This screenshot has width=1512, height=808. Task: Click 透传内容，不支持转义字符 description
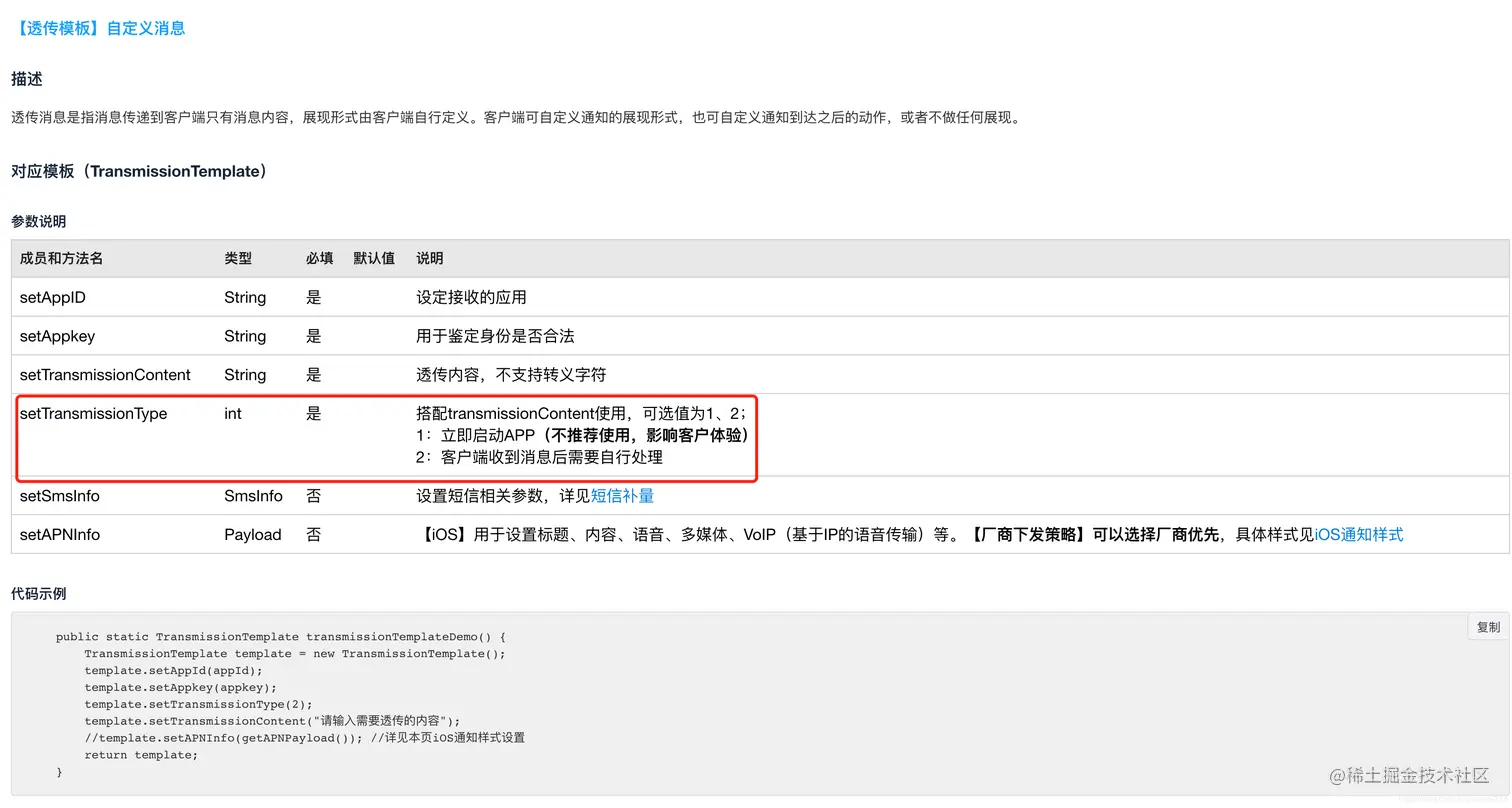(x=511, y=375)
